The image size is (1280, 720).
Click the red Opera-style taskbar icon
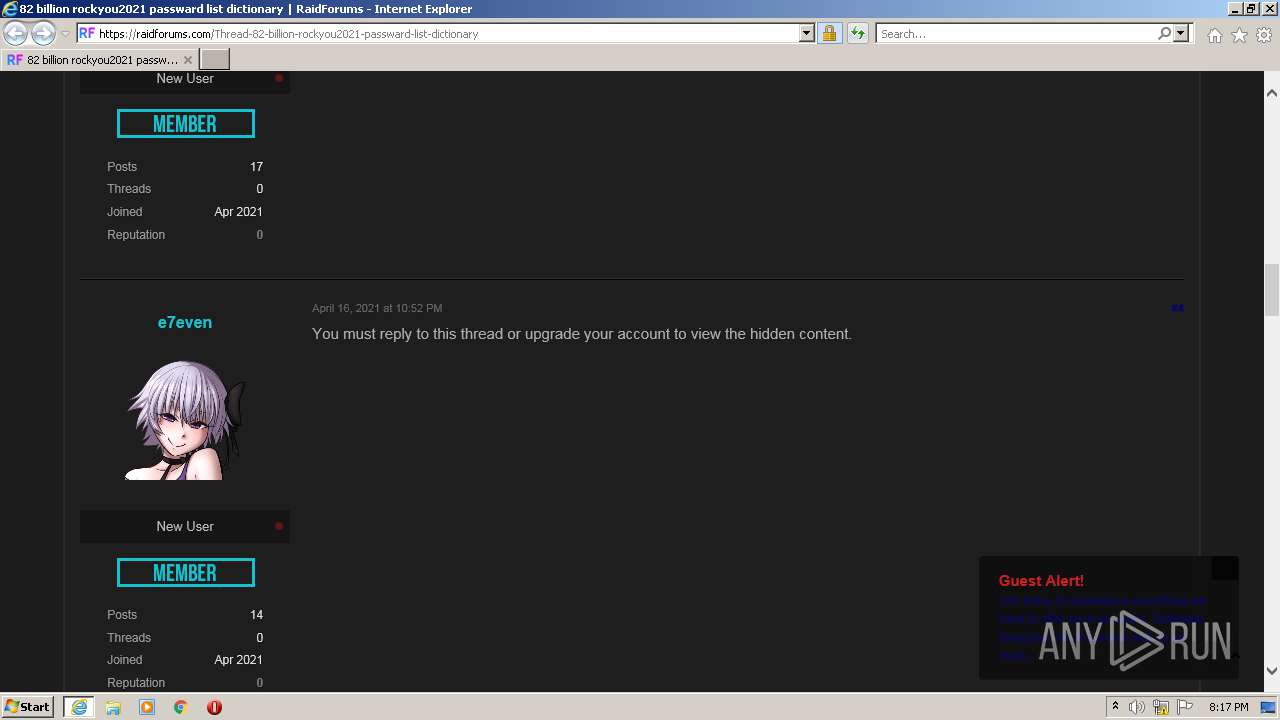point(214,707)
